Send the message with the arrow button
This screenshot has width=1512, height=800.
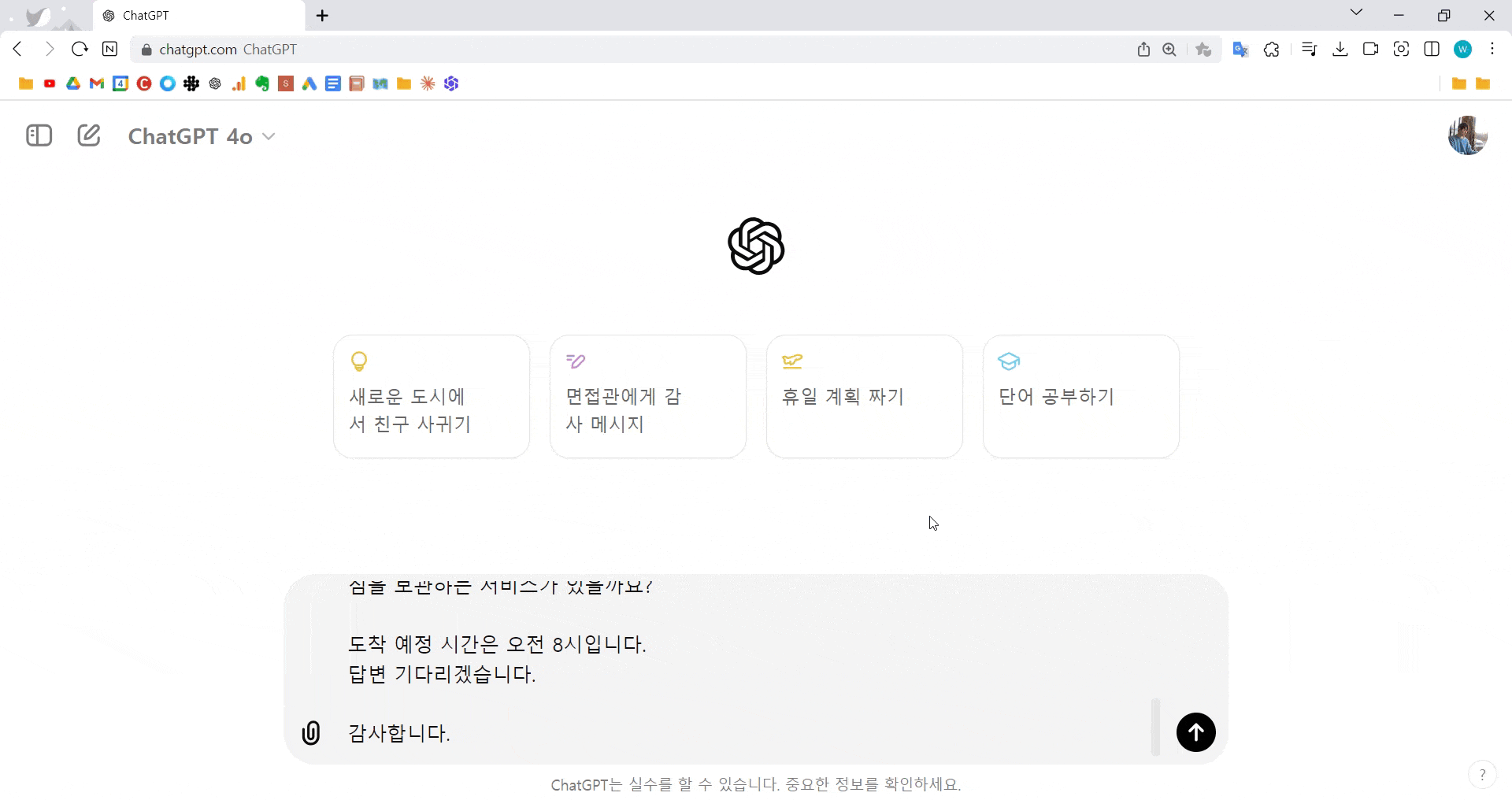1195,732
